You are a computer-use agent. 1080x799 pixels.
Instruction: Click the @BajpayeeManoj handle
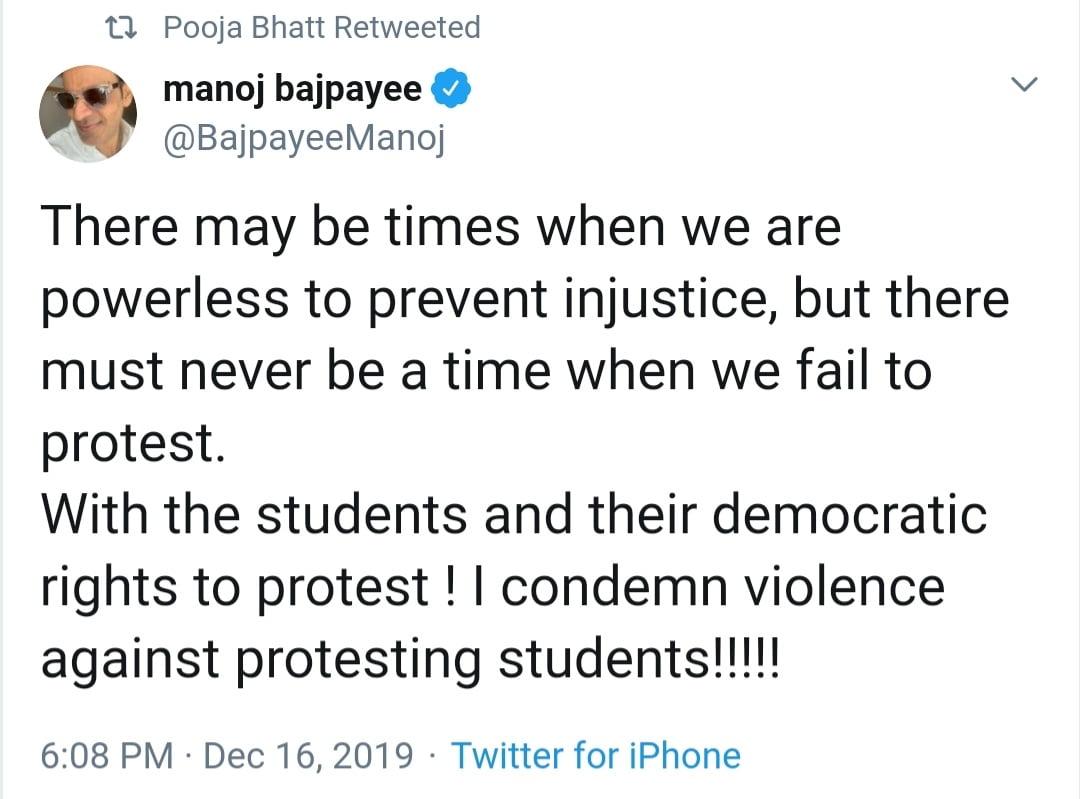(303, 140)
